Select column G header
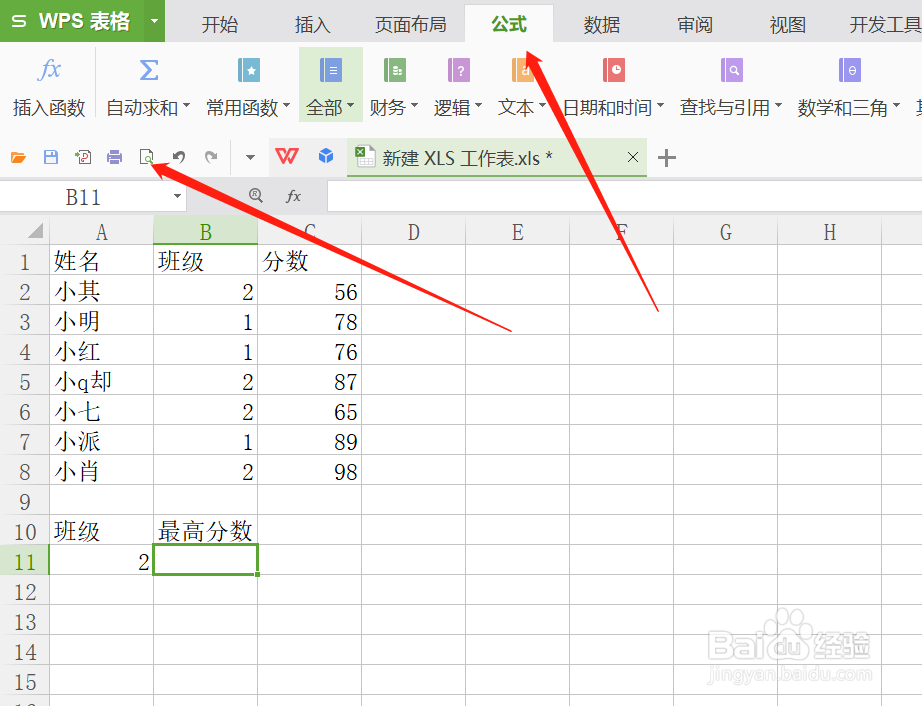The height and width of the screenshot is (706, 922). coord(725,231)
